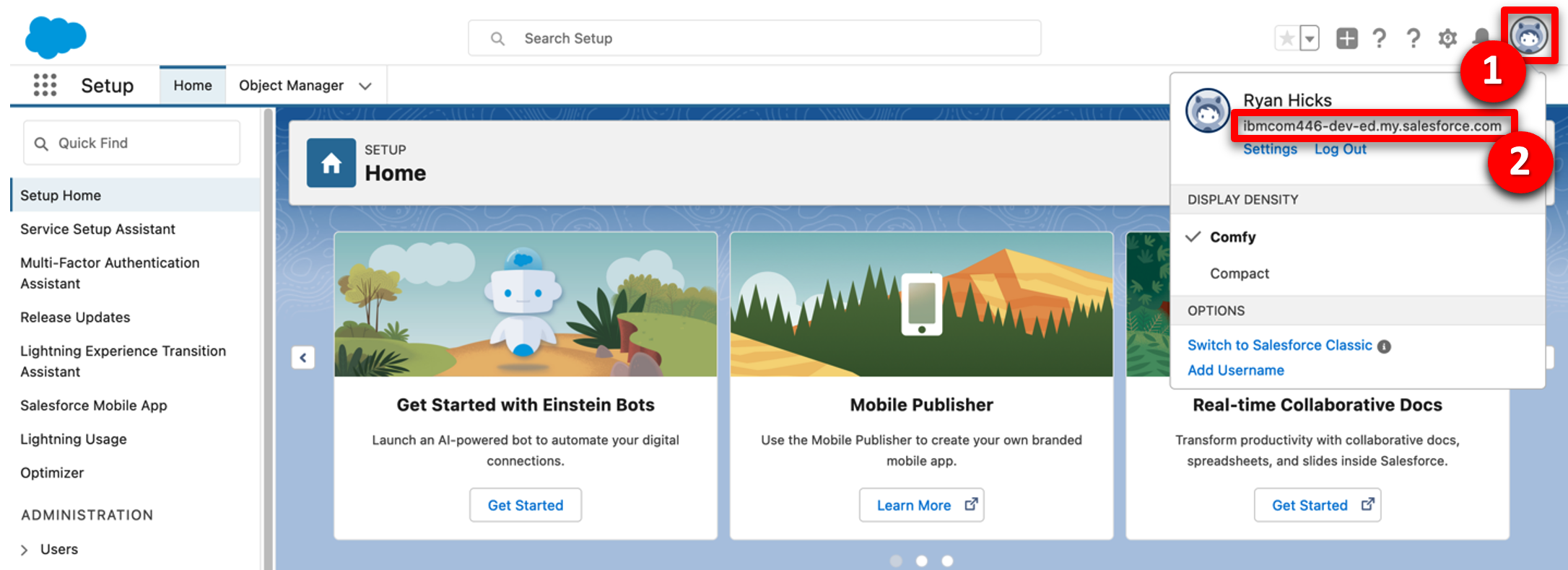
Task: Click the global actions plus icon
Action: click(1346, 38)
